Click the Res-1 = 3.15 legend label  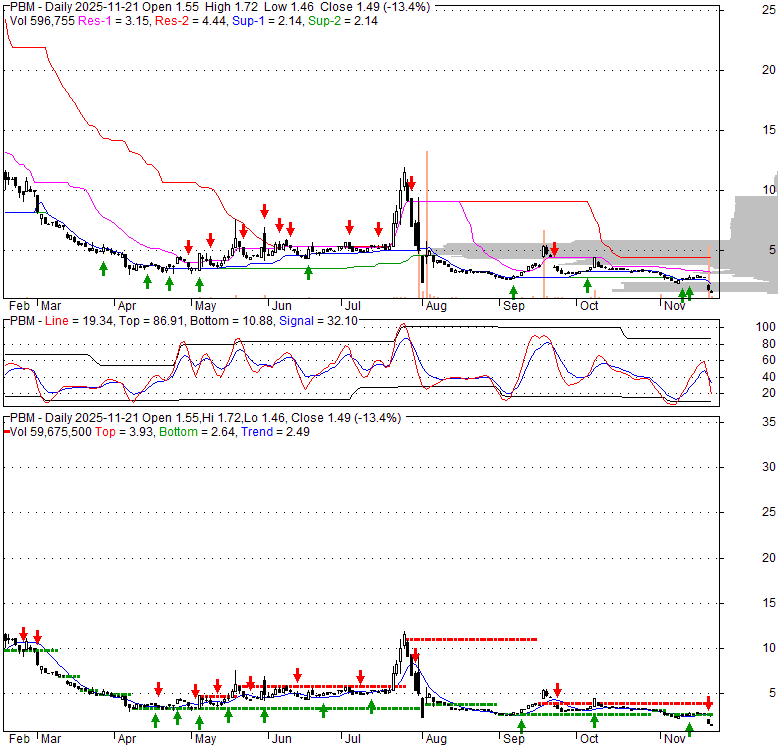click(114, 21)
